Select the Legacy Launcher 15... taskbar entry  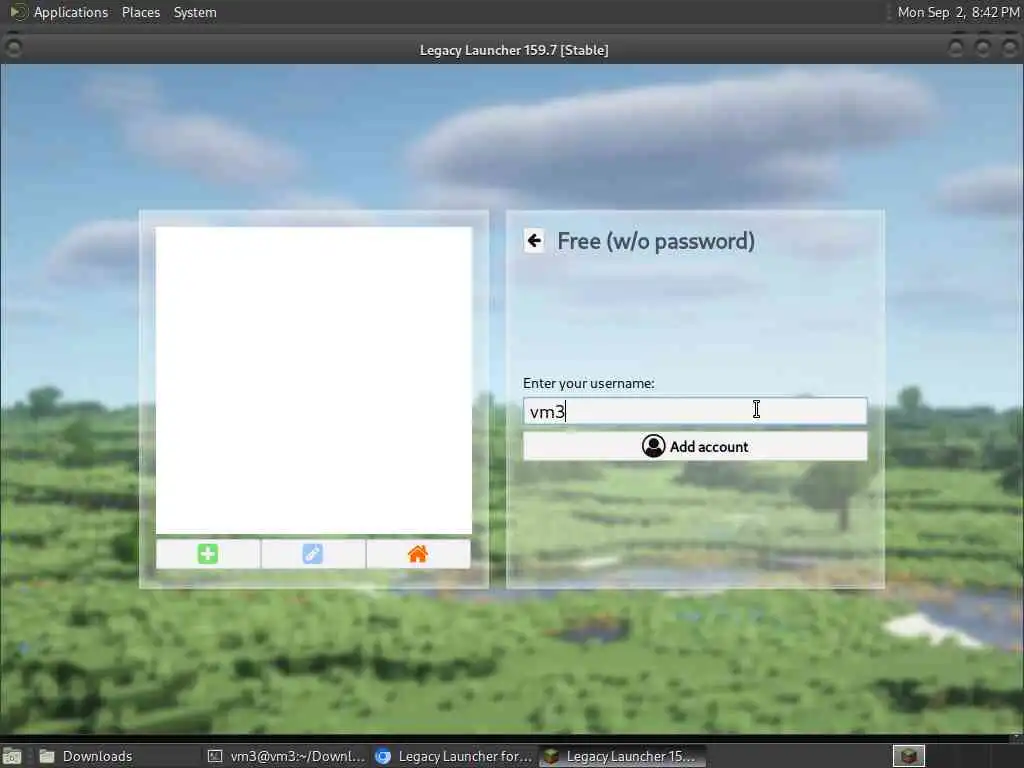click(622, 756)
